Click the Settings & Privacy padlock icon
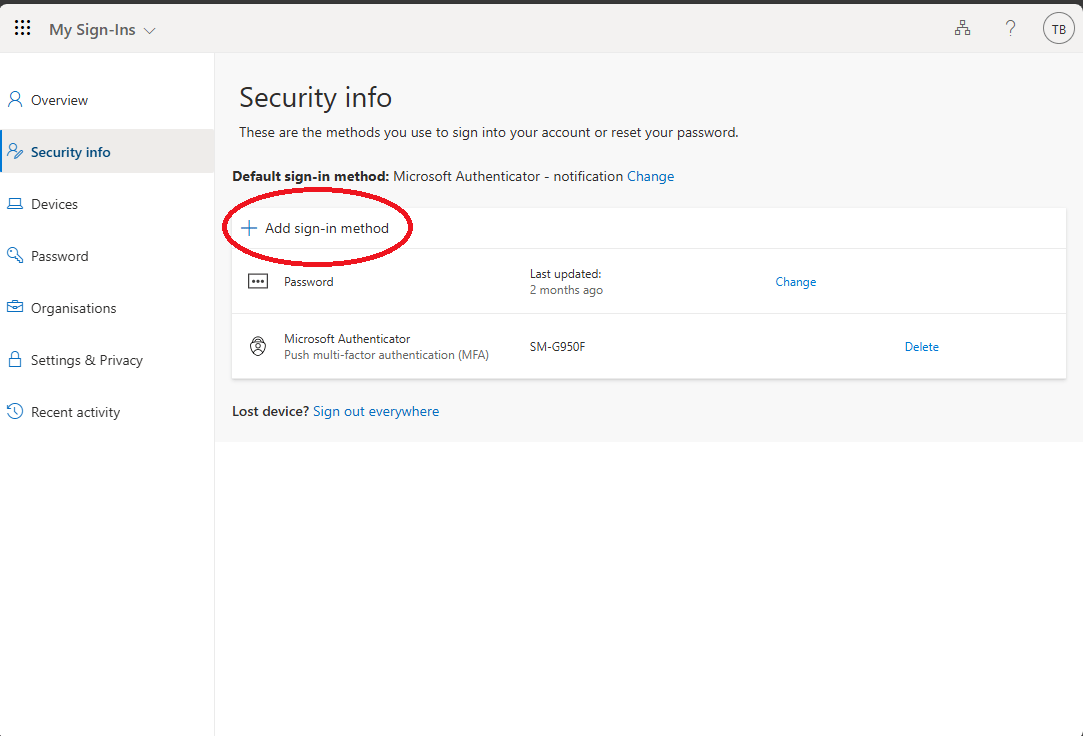The image size is (1085, 736). (x=15, y=360)
